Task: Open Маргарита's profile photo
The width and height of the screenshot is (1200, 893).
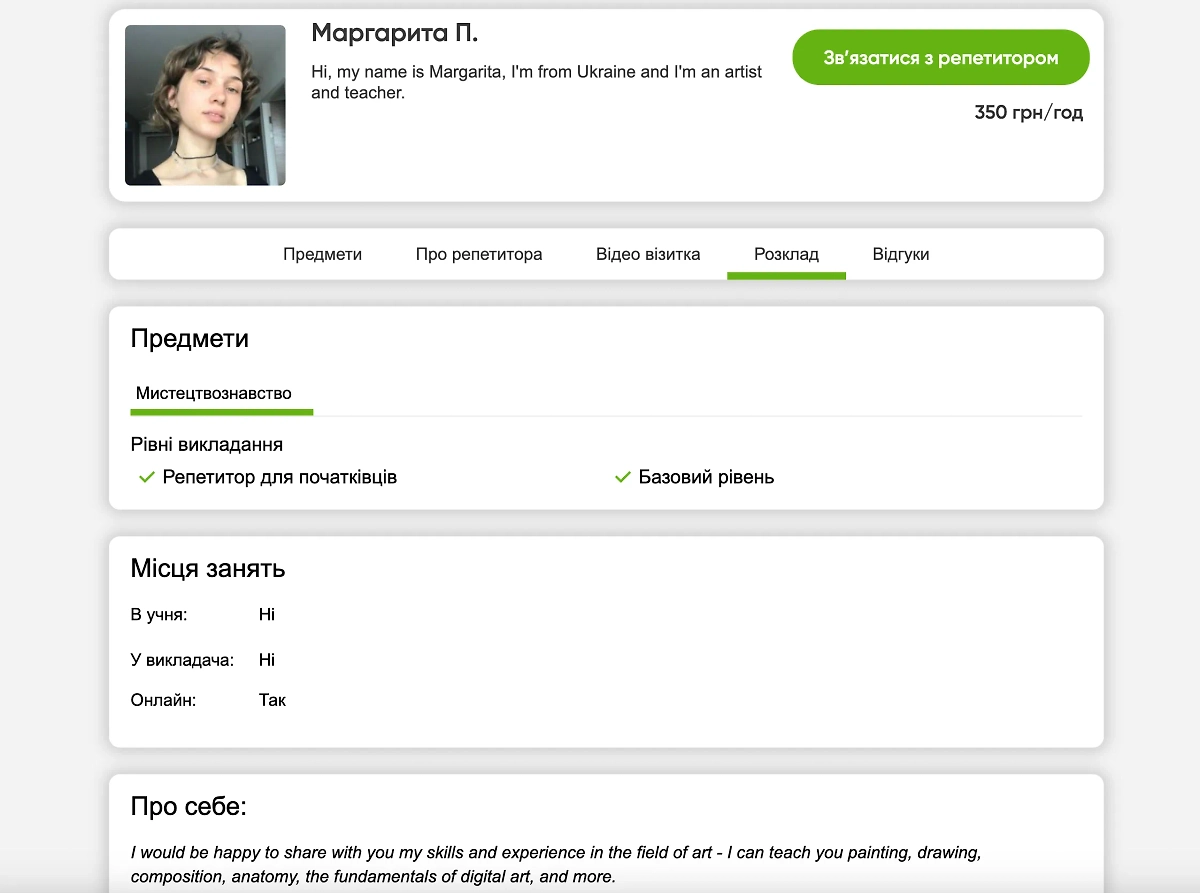Action: [205, 105]
